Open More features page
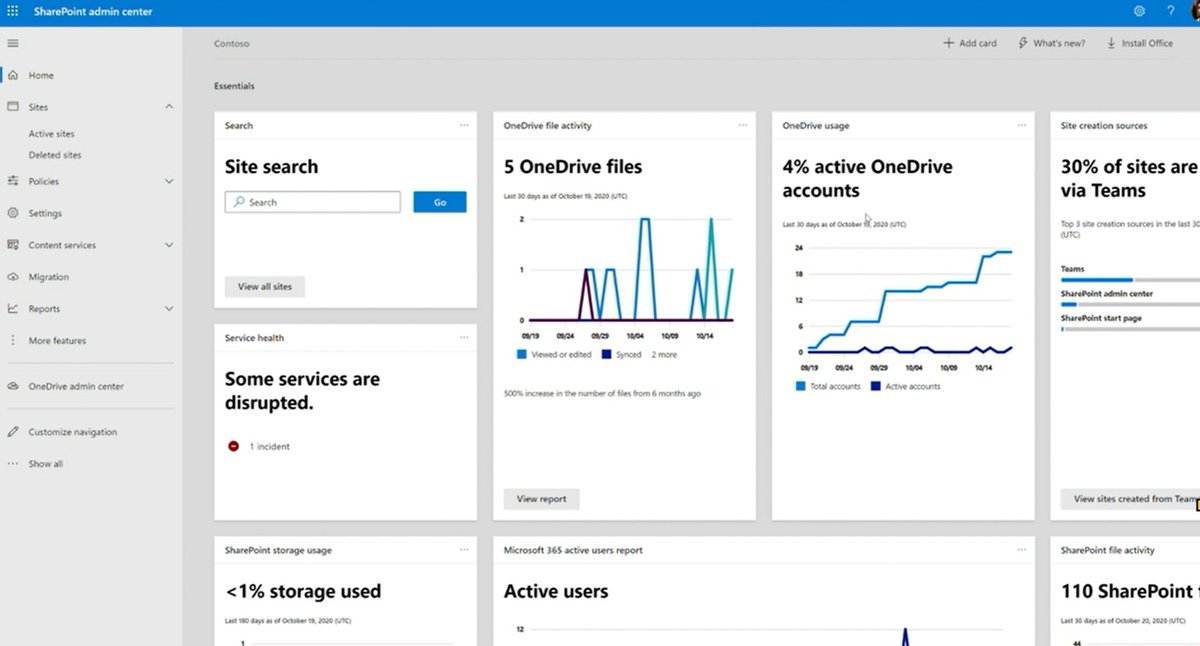 pyautogui.click(x=57, y=341)
